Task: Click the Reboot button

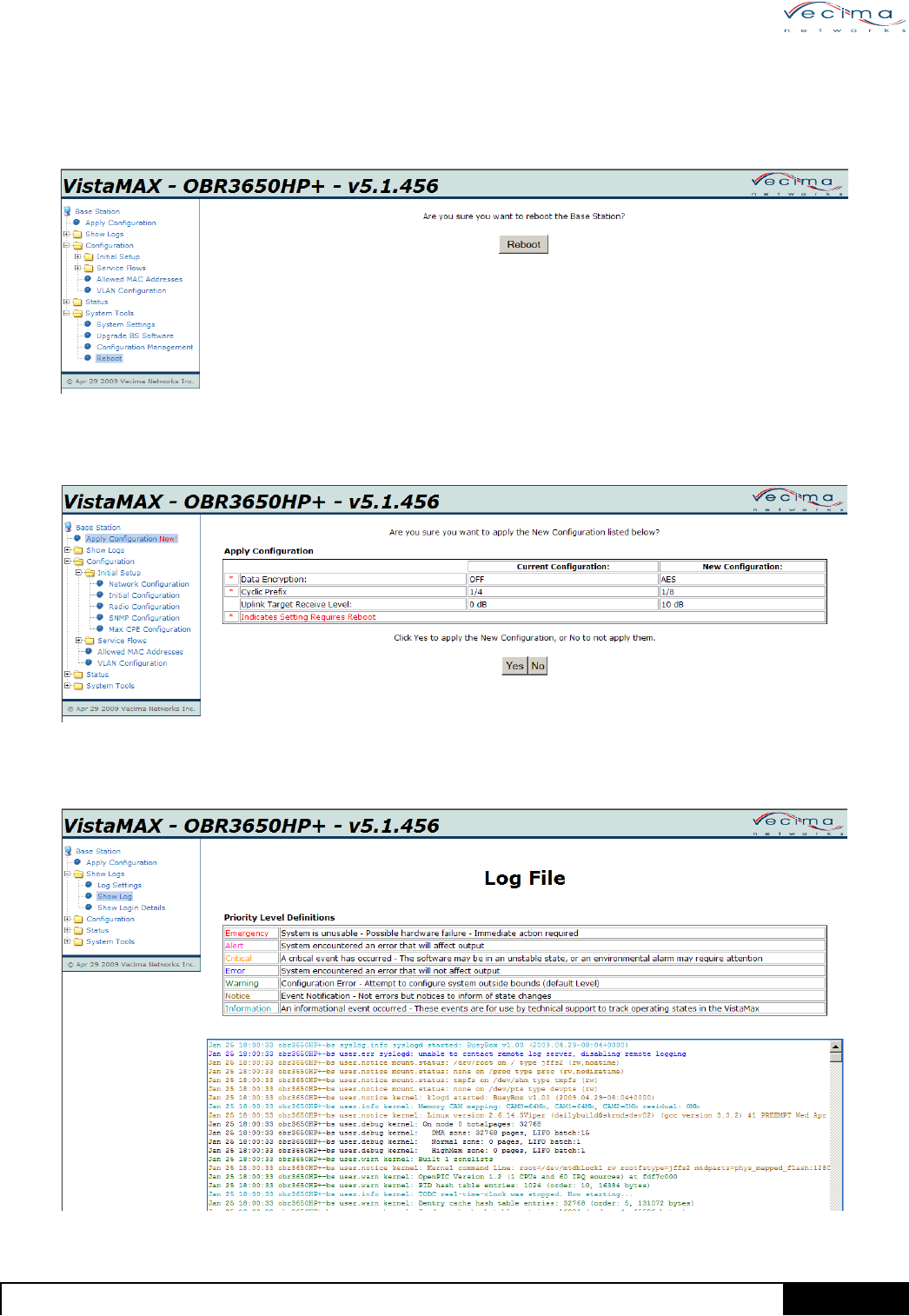Action: click(523, 244)
